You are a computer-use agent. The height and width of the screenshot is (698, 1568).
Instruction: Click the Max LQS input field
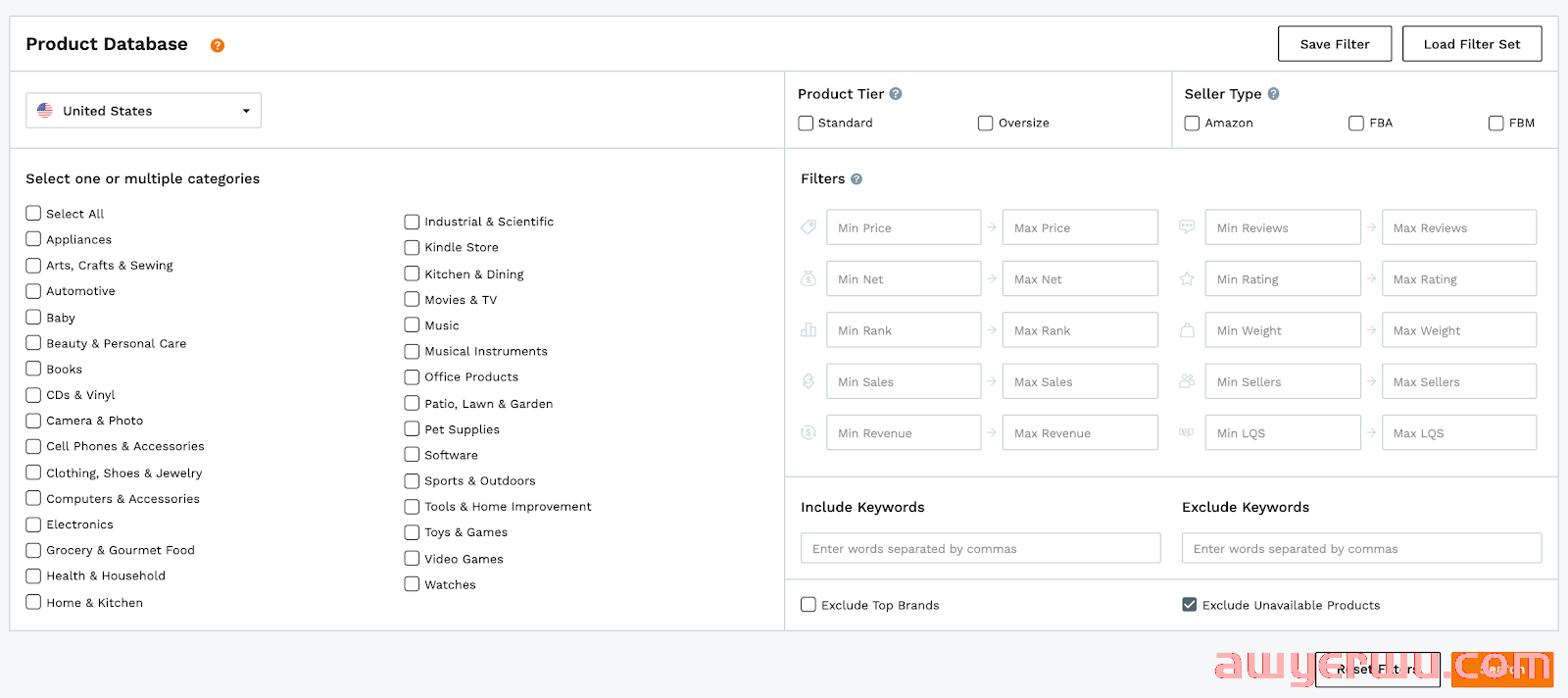click(x=1459, y=432)
